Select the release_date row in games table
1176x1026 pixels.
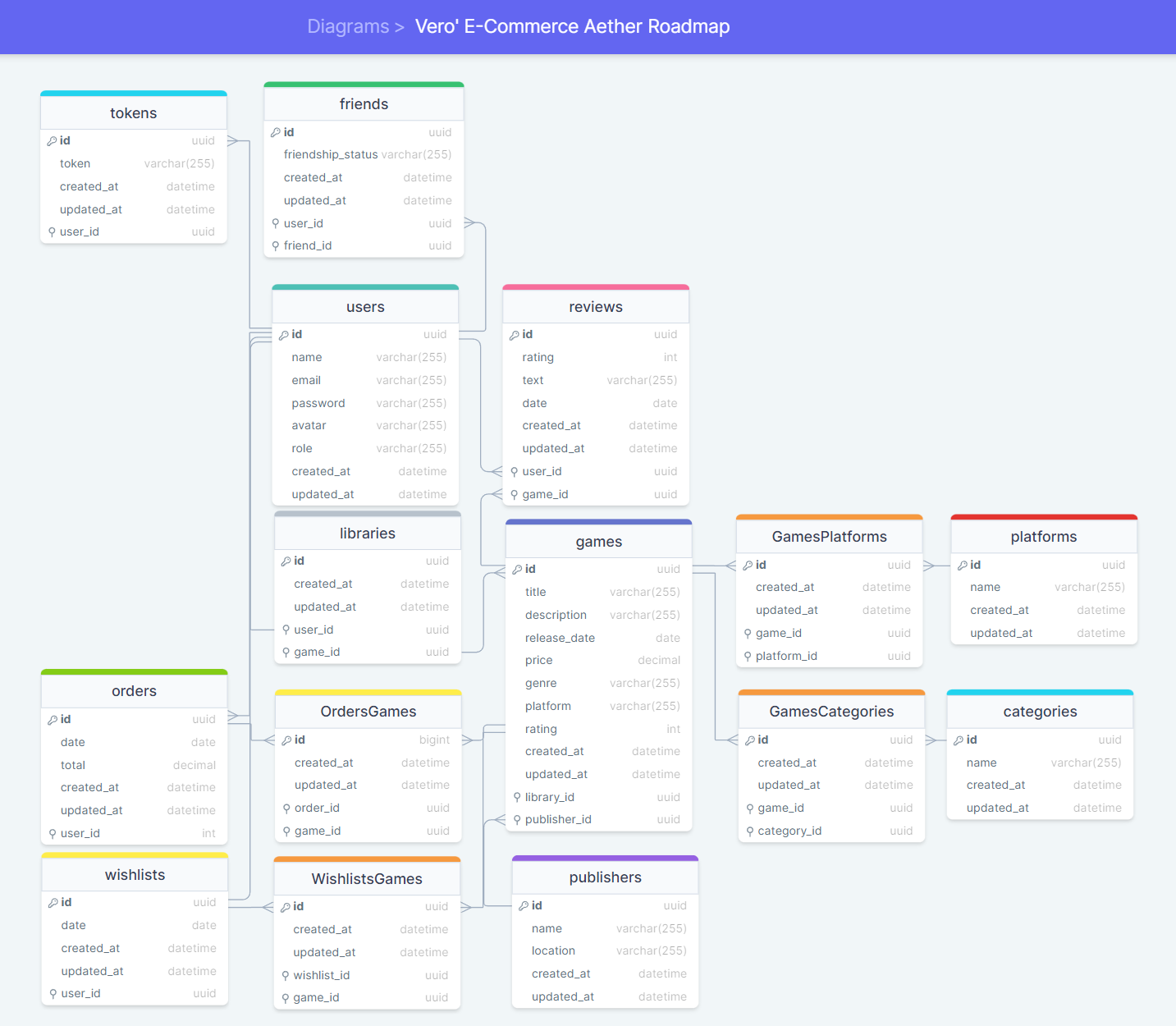[560, 637]
